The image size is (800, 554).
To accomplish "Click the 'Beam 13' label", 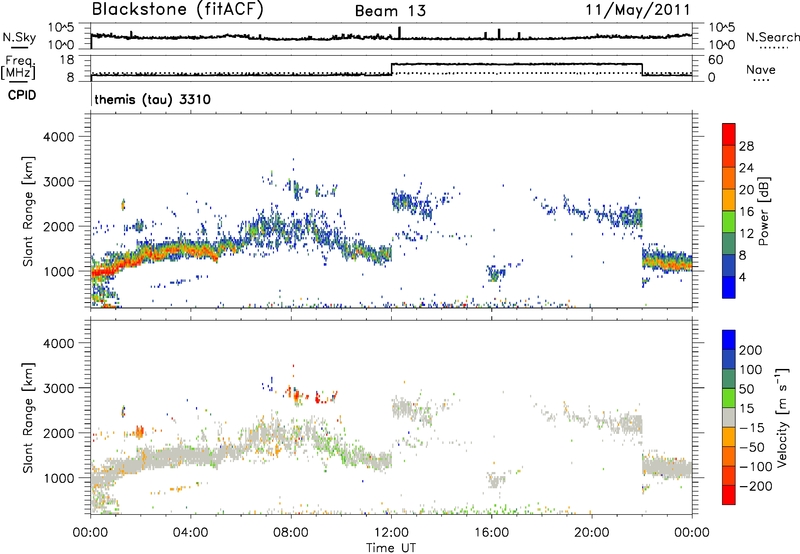I will coord(390,11).
